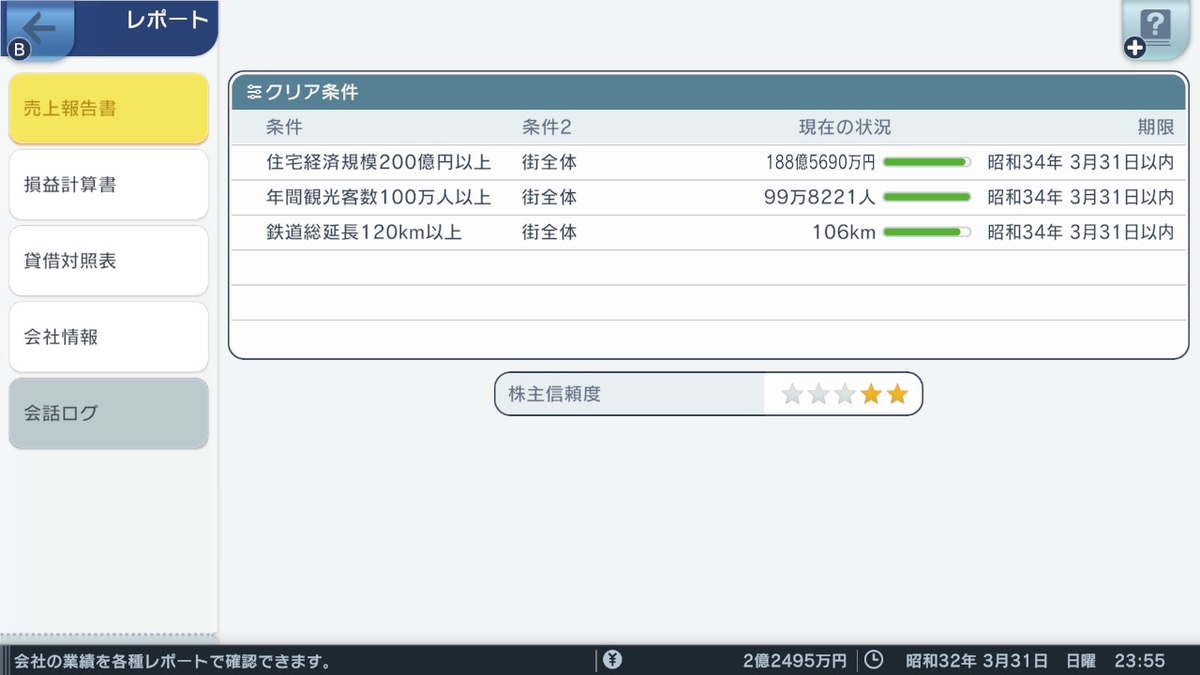Click the 2億2495万円 funds display
Screen dimensions: 1200x675
(x=795, y=661)
